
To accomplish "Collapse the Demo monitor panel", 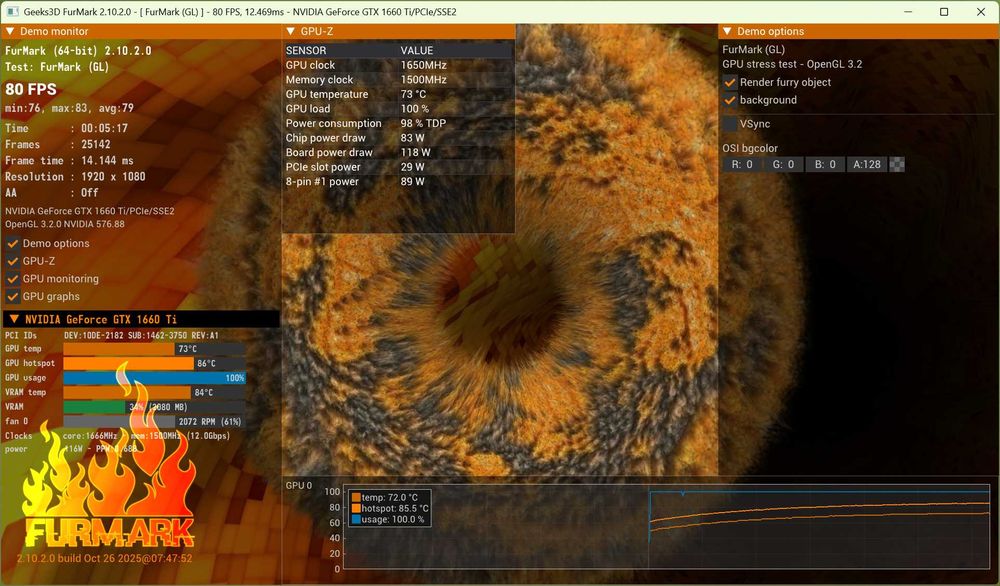I will 10,31.
